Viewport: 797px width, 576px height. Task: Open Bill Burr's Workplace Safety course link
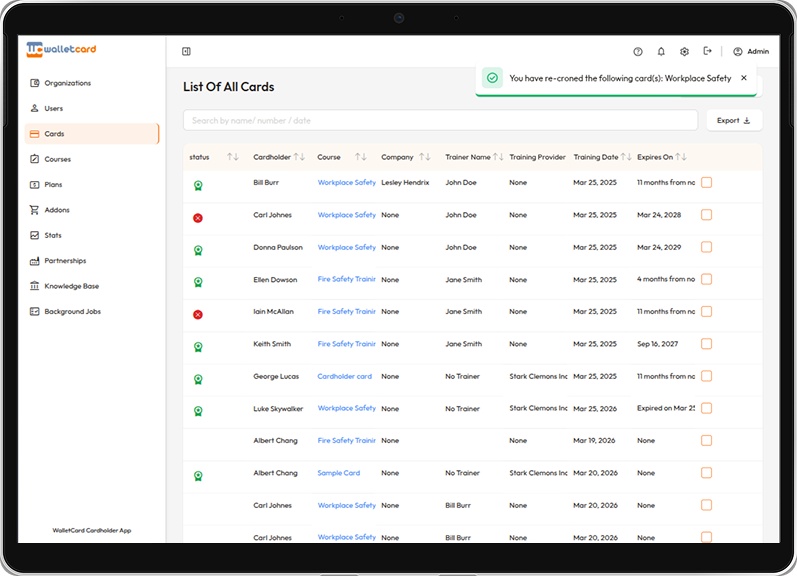[347, 183]
